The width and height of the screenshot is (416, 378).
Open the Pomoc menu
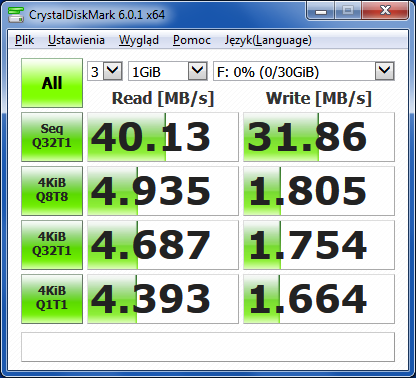192,40
